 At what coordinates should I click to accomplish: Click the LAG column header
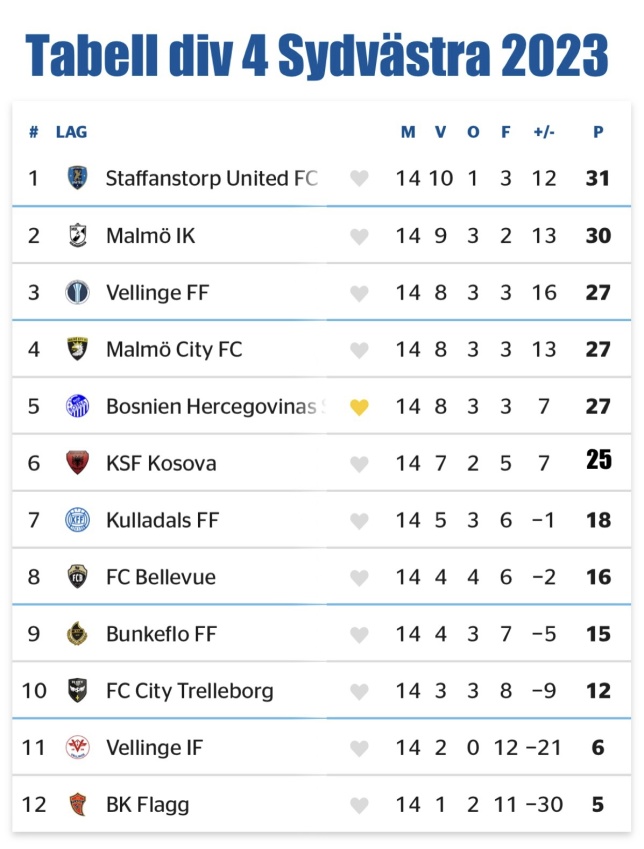click(71, 132)
